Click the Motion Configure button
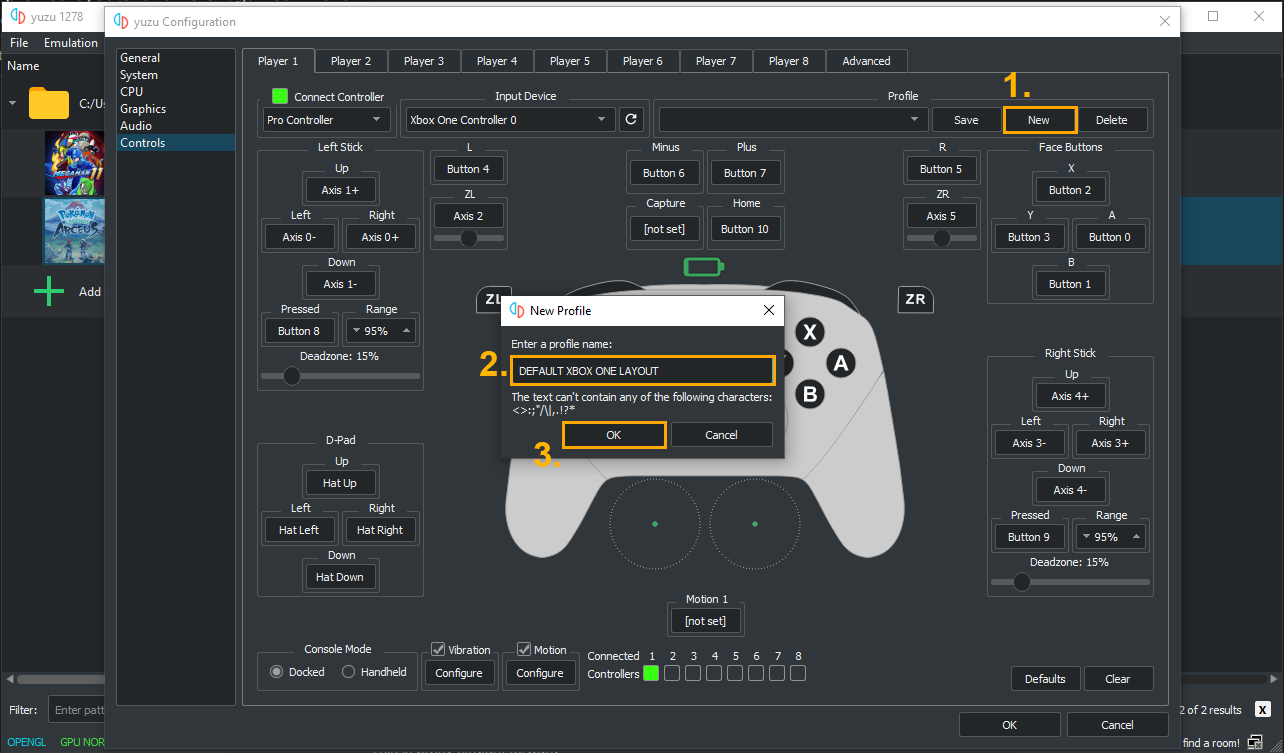This screenshot has width=1284, height=753. coord(540,673)
